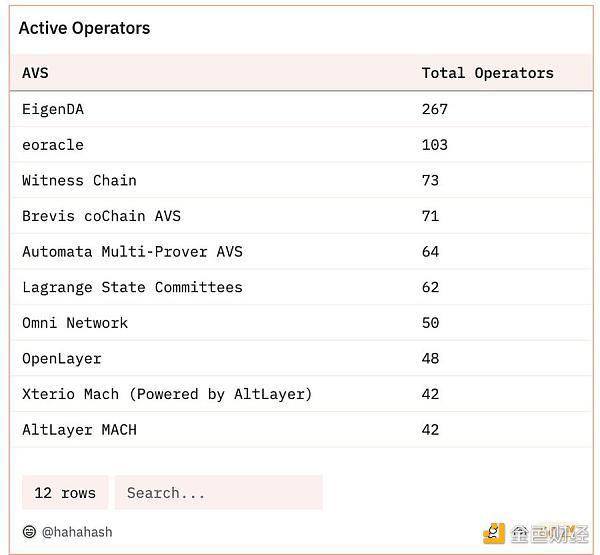
Task: Click the value 48 for OpenLayer
Action: [x=430, y=359]
